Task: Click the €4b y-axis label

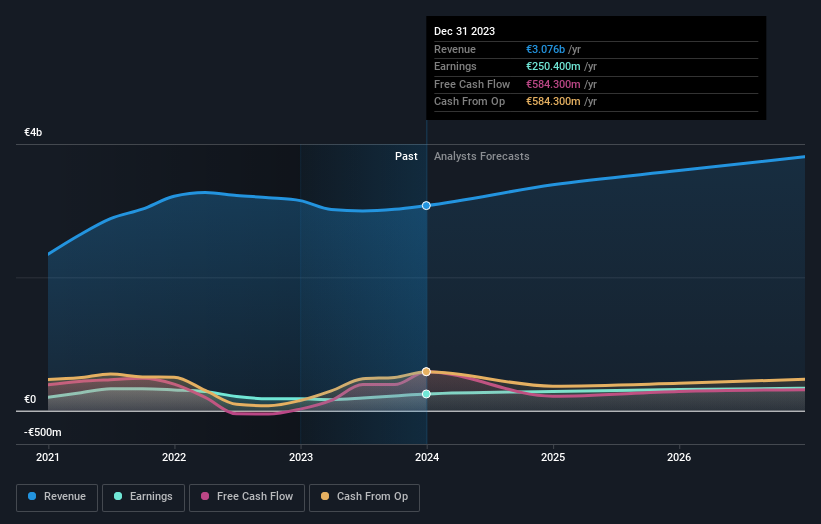Action: [x=33, y=132]
